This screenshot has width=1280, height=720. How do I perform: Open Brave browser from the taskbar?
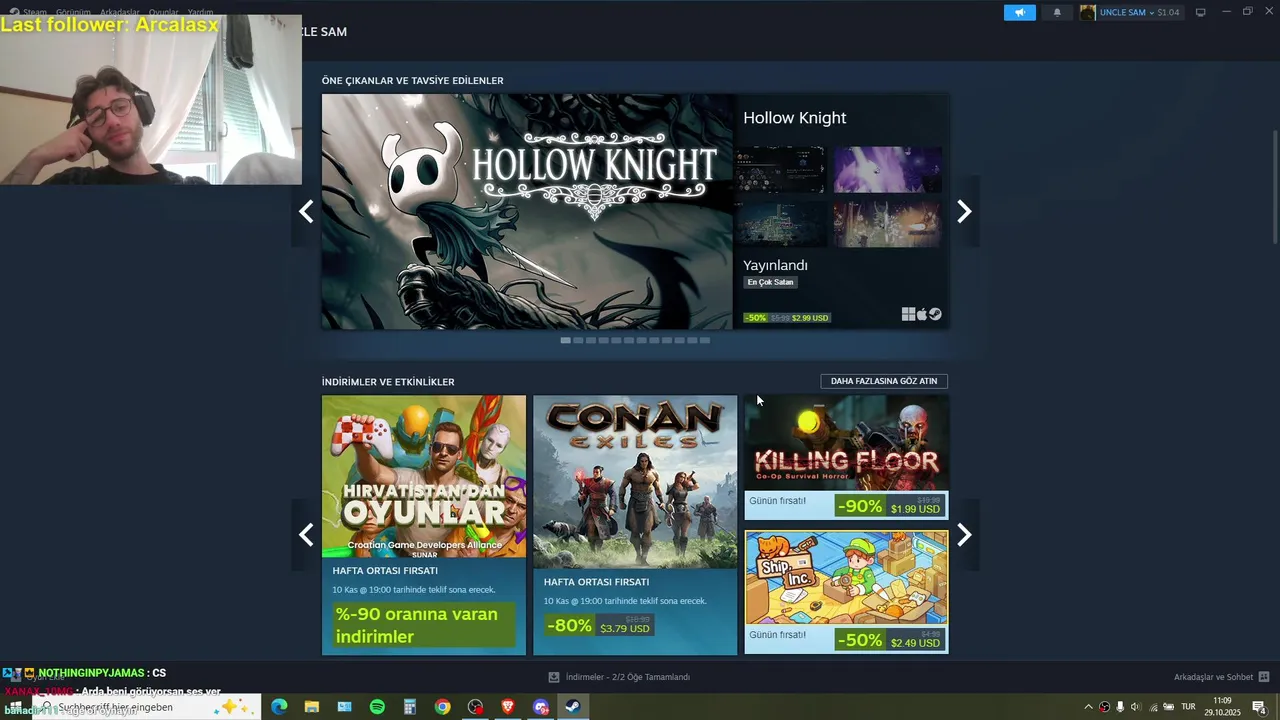[508, 707]
